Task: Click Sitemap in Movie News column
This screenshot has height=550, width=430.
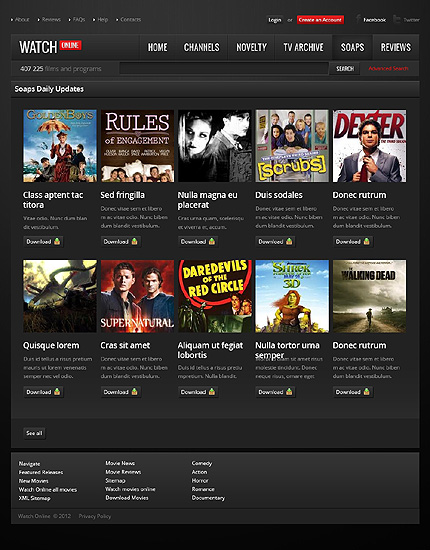Action: tap(115, 481)
